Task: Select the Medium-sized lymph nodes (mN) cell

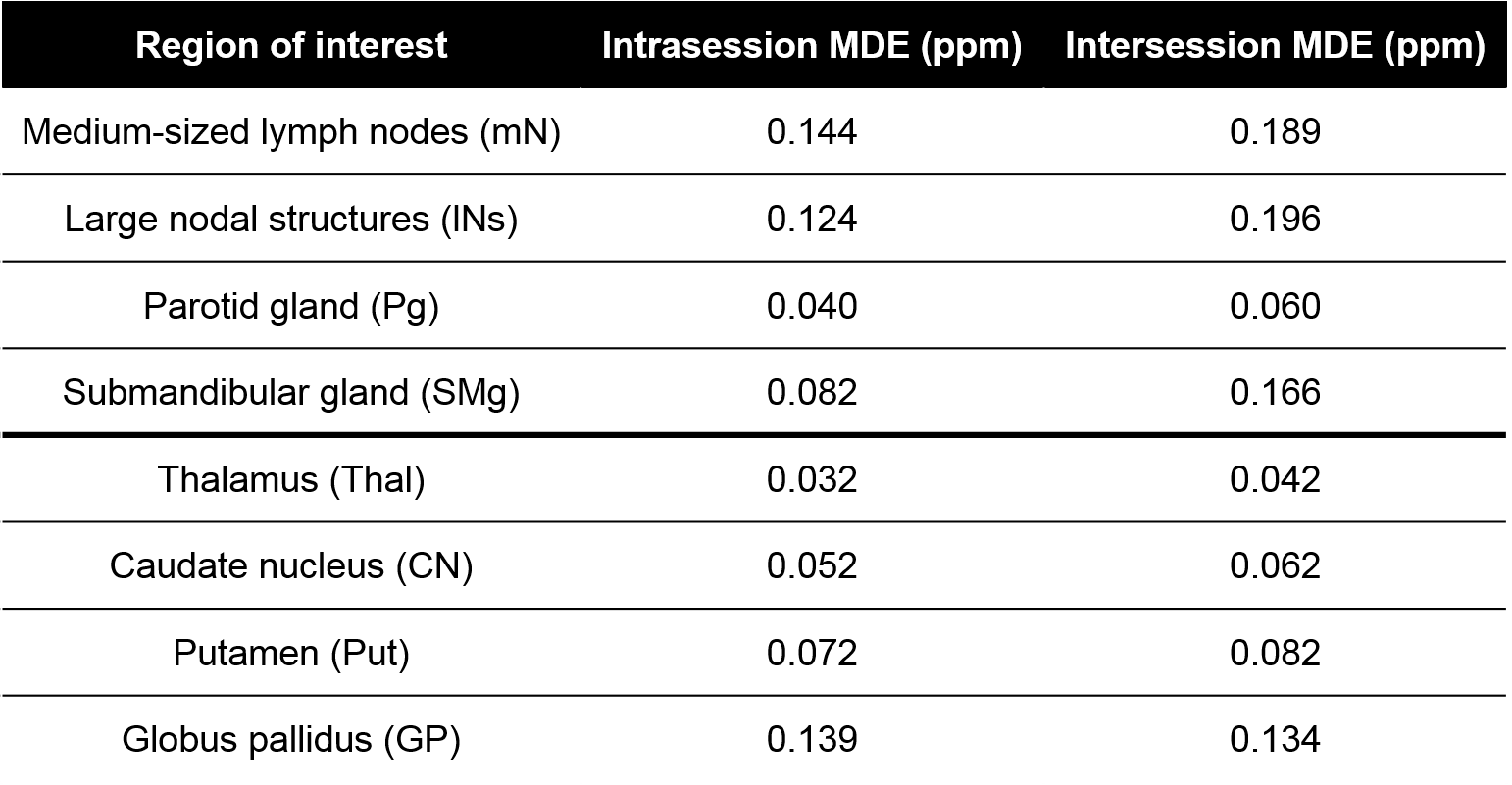Action: point(291,131)
